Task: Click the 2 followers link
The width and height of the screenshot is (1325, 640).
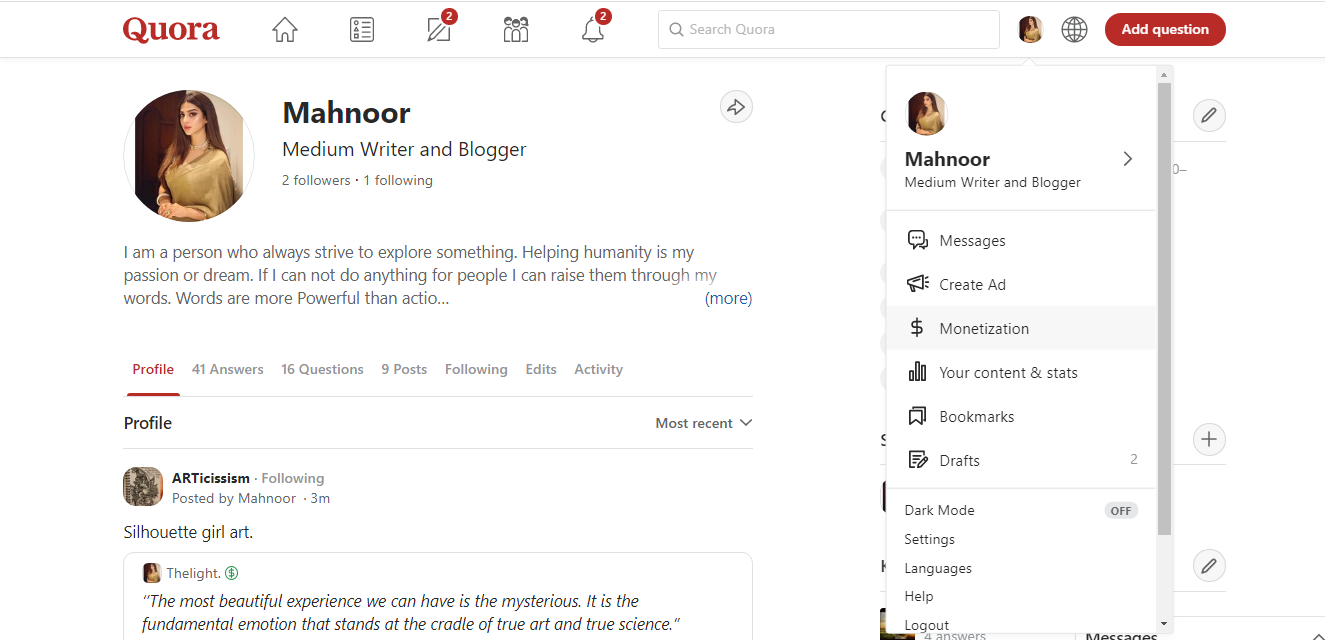Action: pyautogui.click(x=316, y=180)
